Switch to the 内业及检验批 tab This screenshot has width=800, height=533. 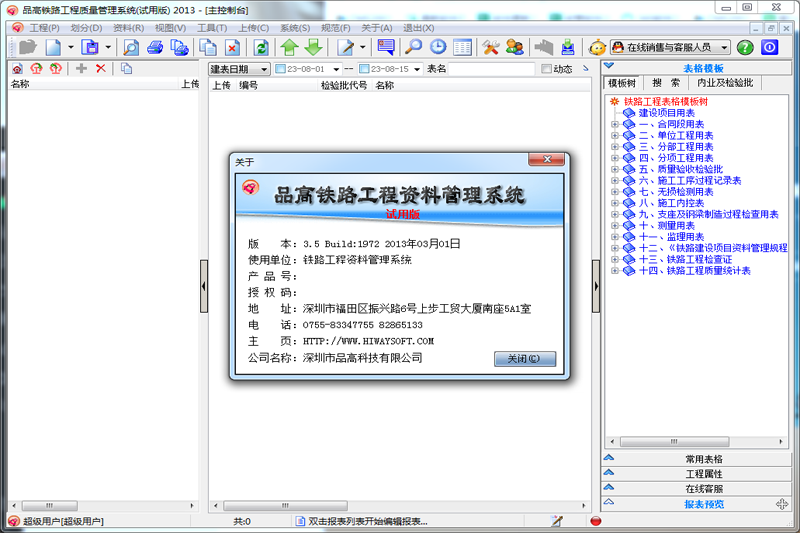(725, 83)
